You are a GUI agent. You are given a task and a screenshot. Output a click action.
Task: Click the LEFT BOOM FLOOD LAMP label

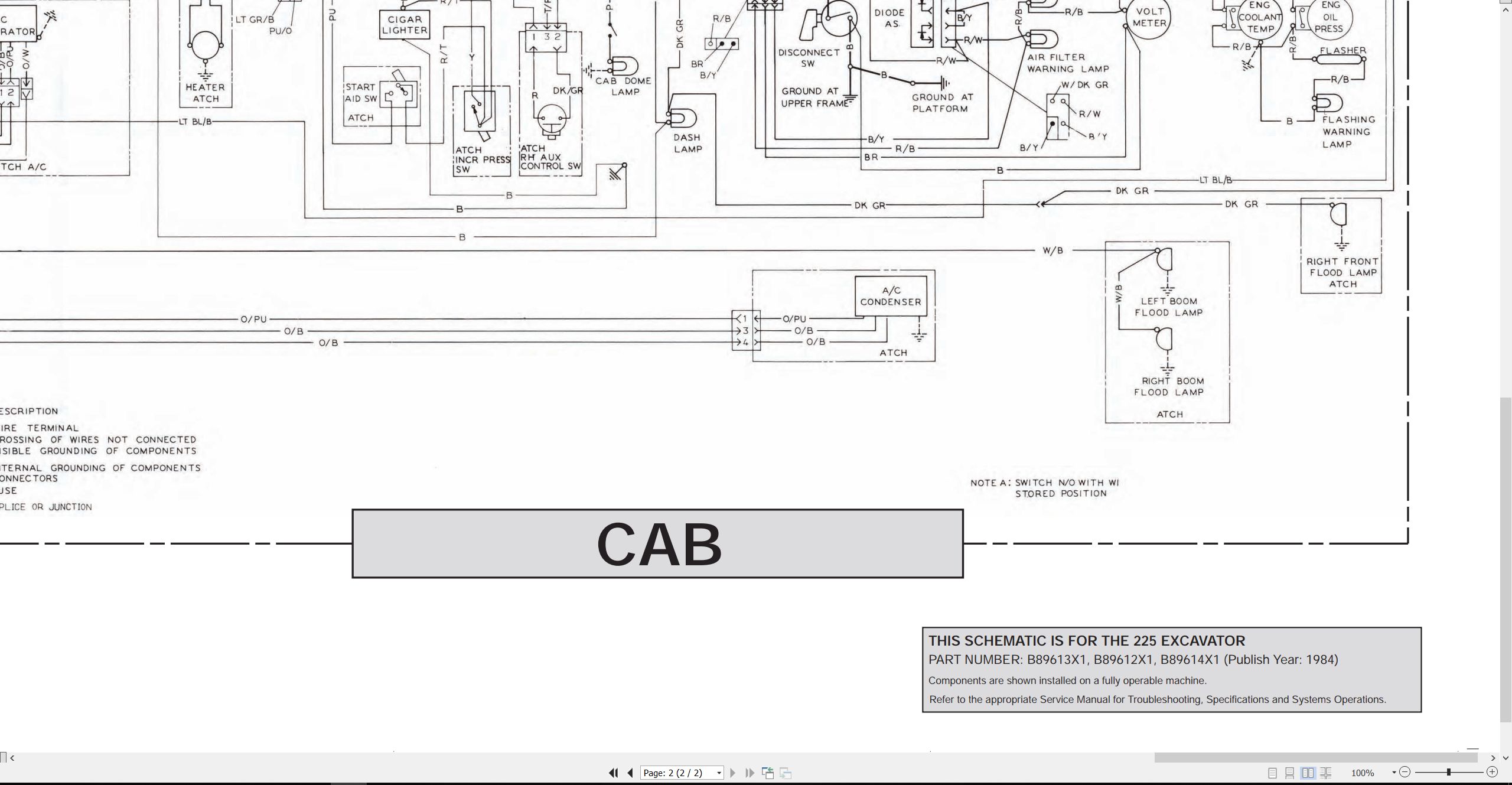(x=1169, y=307)
